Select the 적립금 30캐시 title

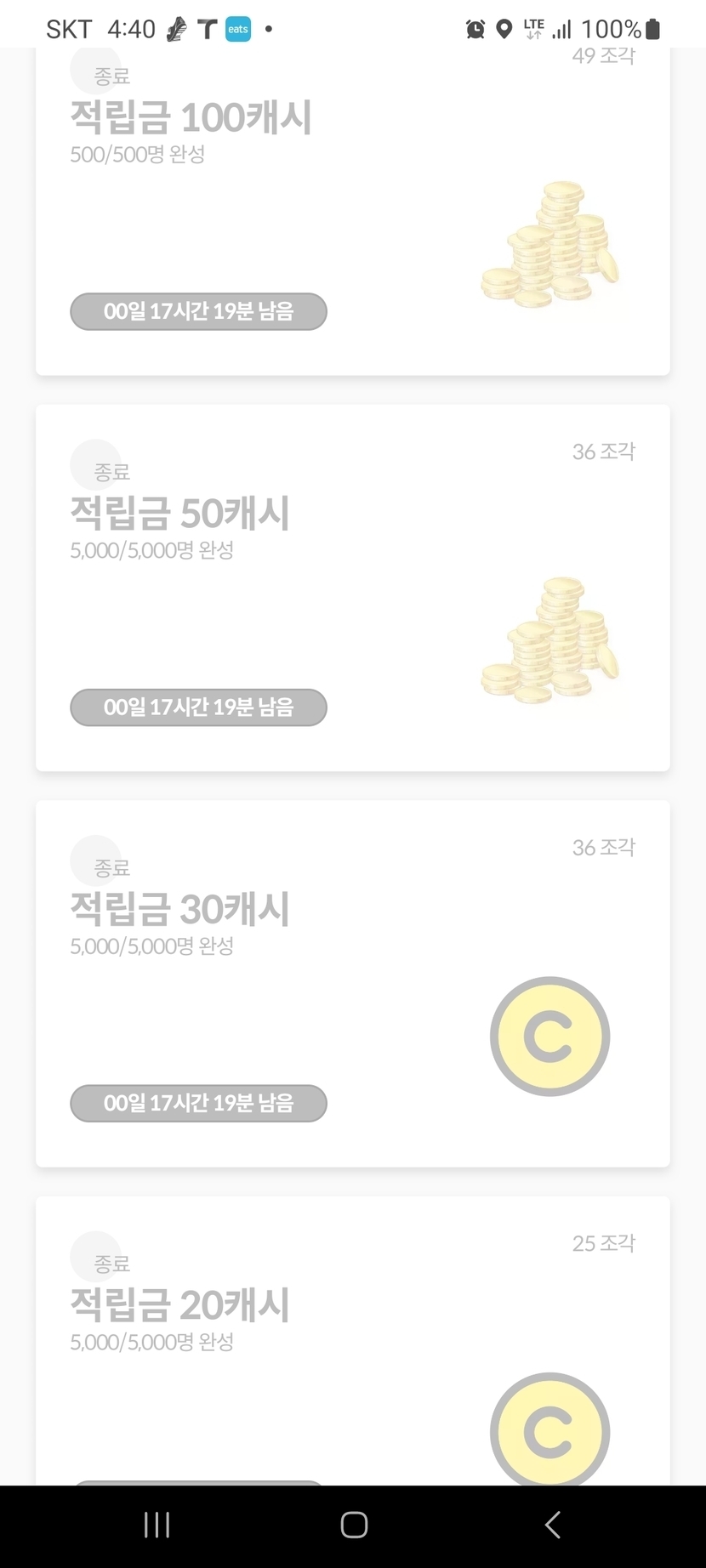179,909
